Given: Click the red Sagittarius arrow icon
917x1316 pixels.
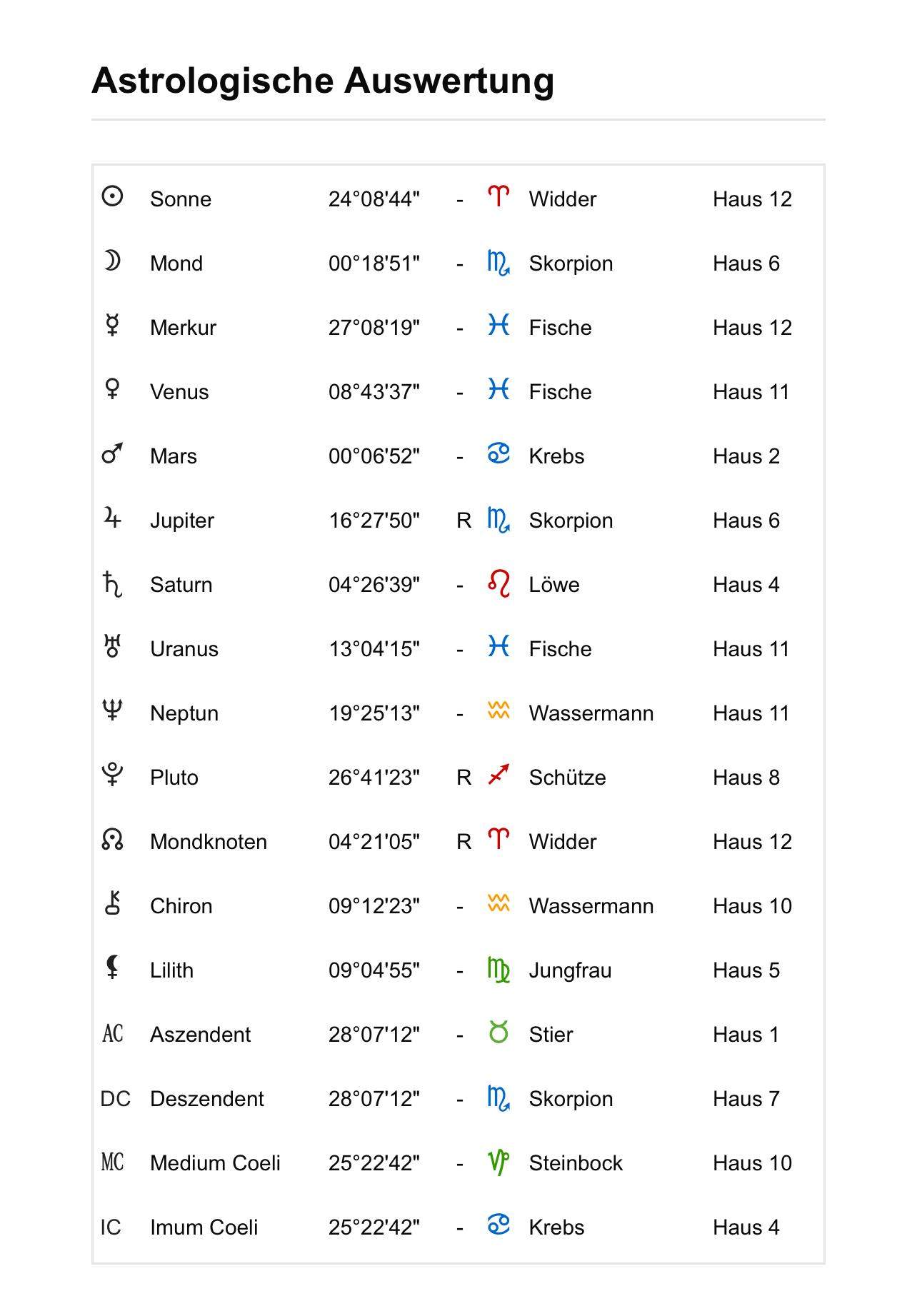Looking at the screenshot, I should [498, 775].
